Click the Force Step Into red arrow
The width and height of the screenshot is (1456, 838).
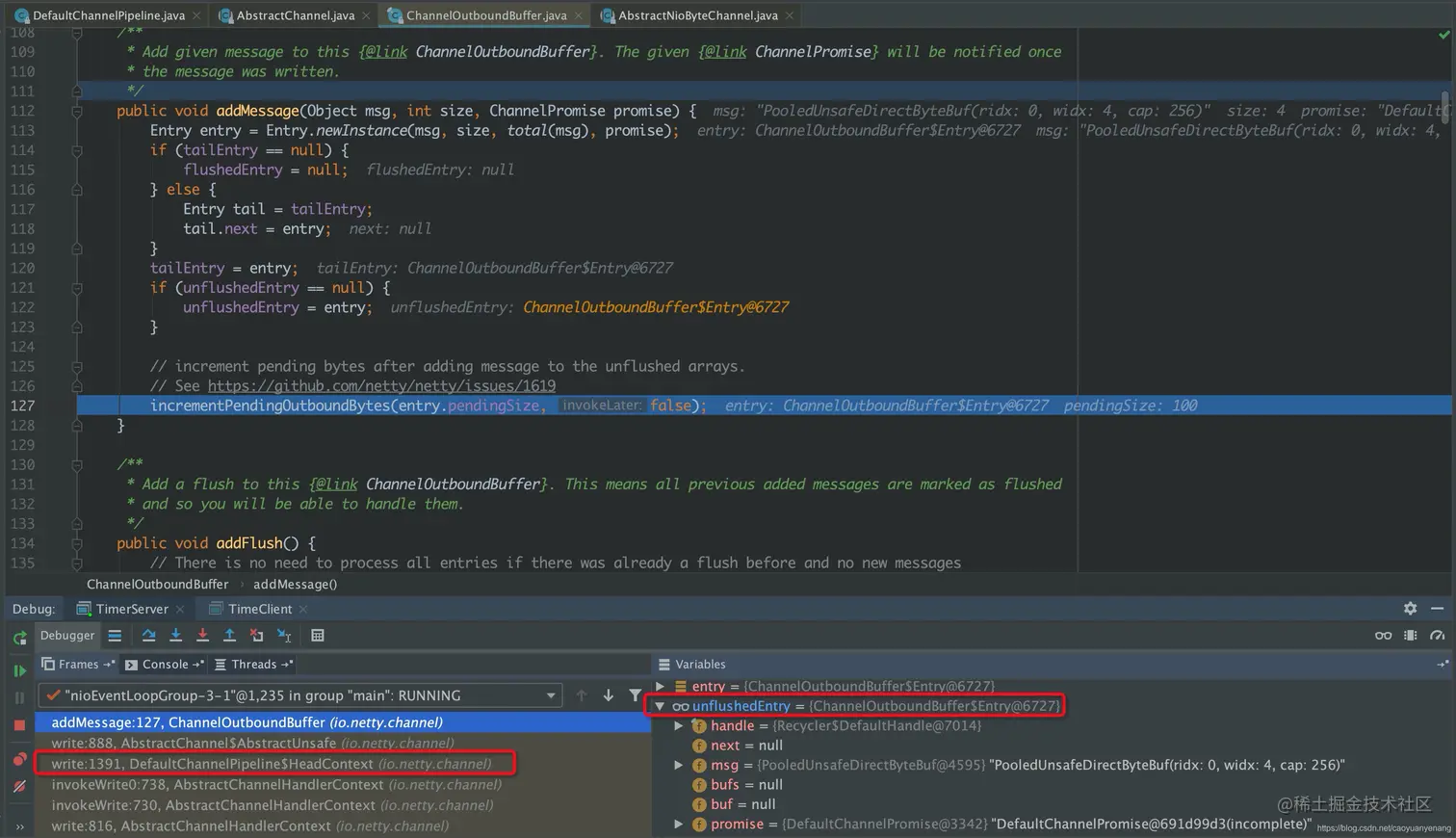(202, 636)
